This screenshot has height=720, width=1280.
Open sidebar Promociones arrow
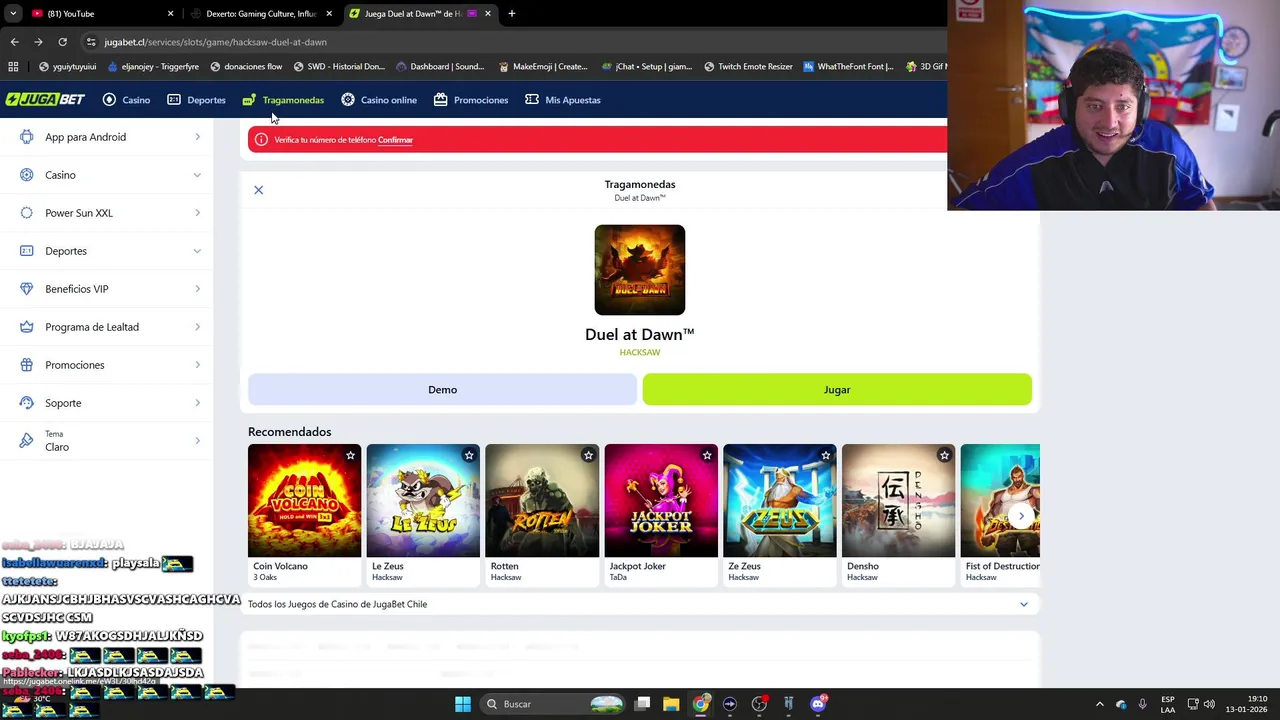pos(197,365)
